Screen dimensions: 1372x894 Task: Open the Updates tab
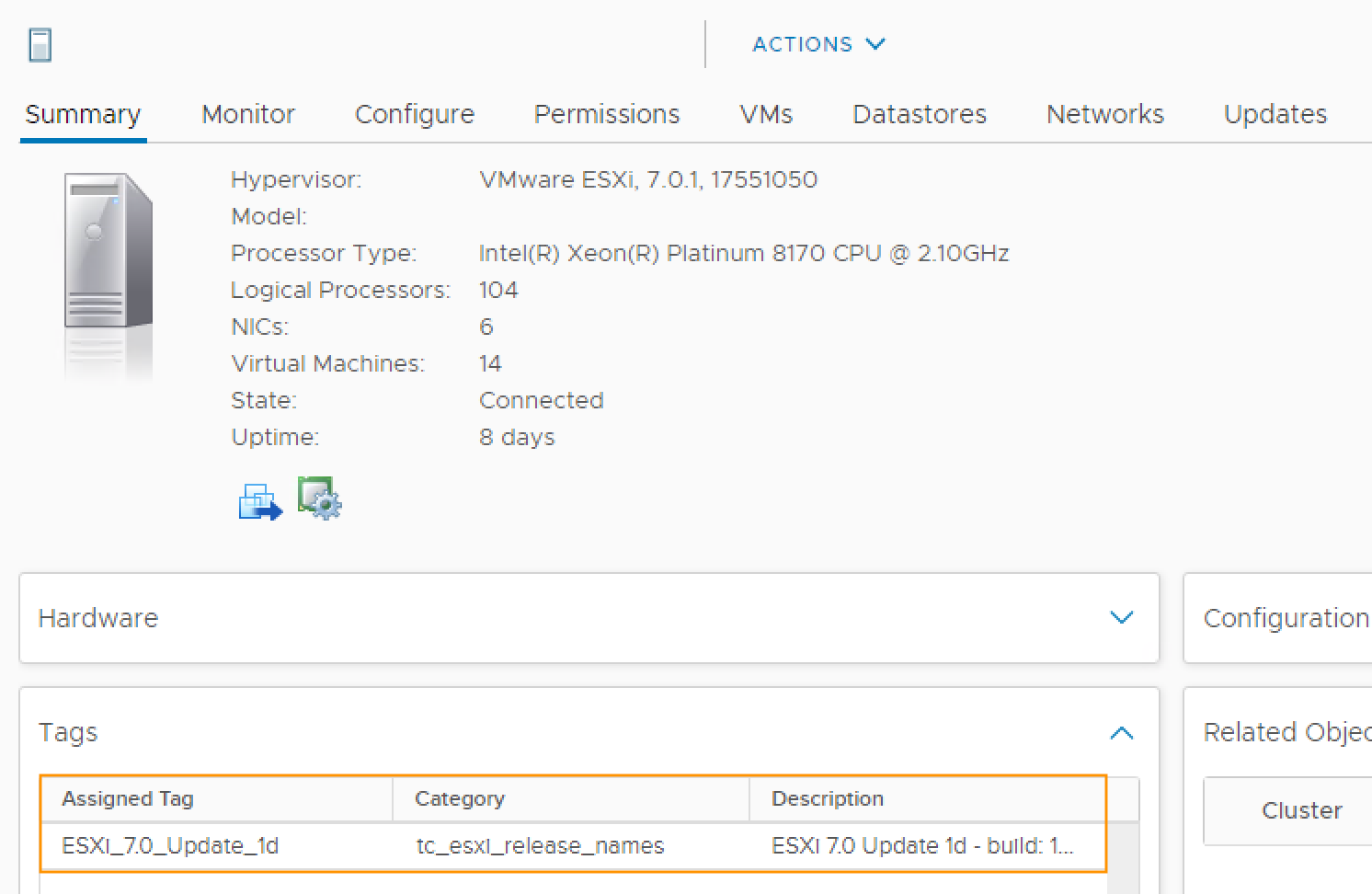1275,114
